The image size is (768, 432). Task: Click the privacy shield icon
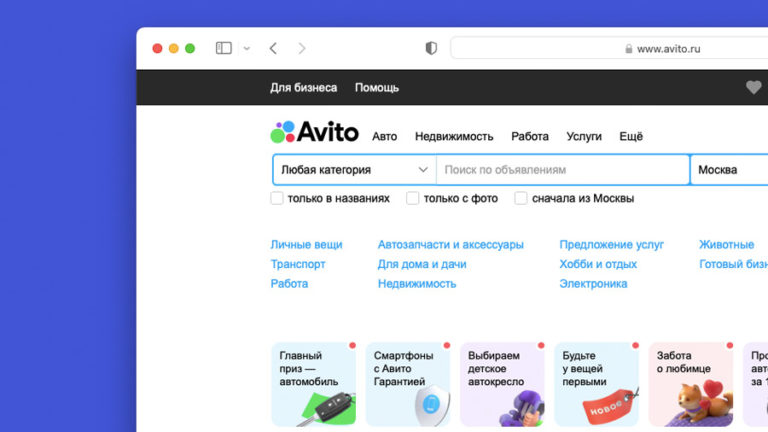pyautogui.click(x=431, y=48)
